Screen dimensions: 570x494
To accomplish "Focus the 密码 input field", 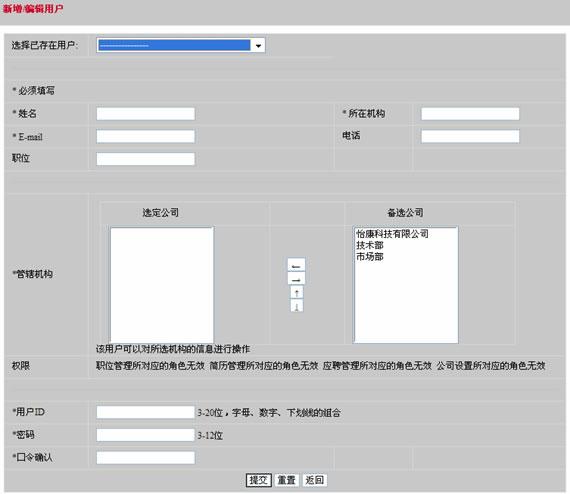I will [x=145, y=435].
